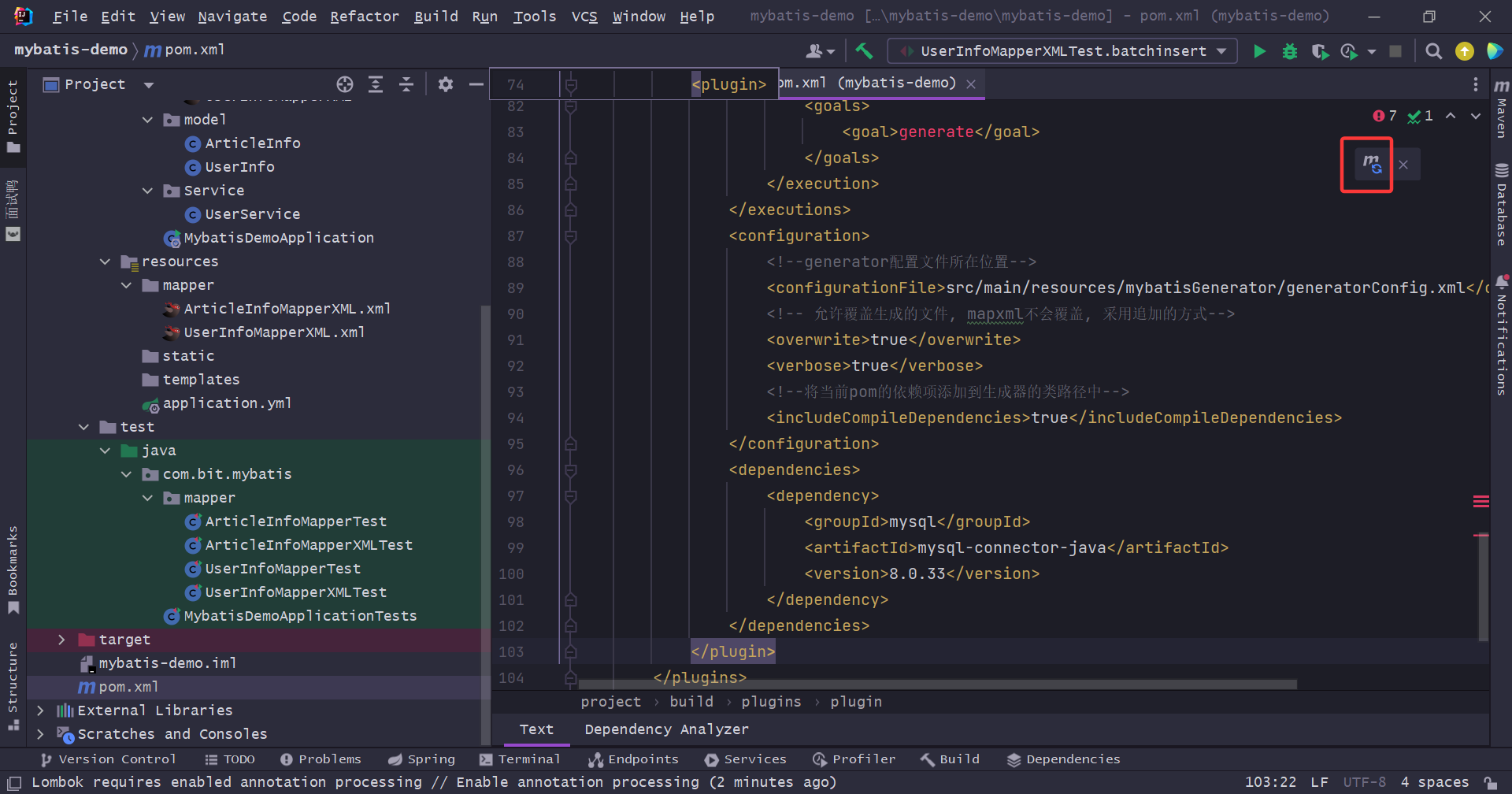Image resolution: width=1512 pixels, height=794 pixels.
Task: Open the VCS menu
Action: tap(584, 17)
